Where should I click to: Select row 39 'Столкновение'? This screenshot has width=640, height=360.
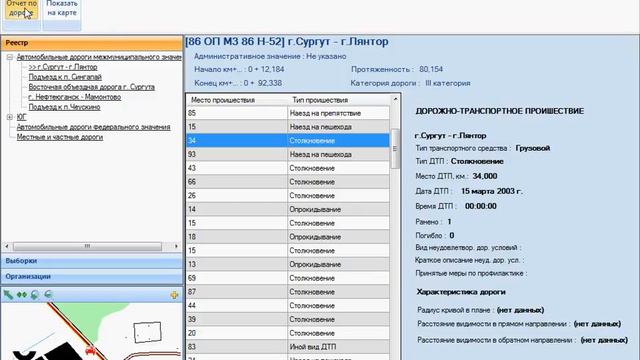click(x=288, y=319)
